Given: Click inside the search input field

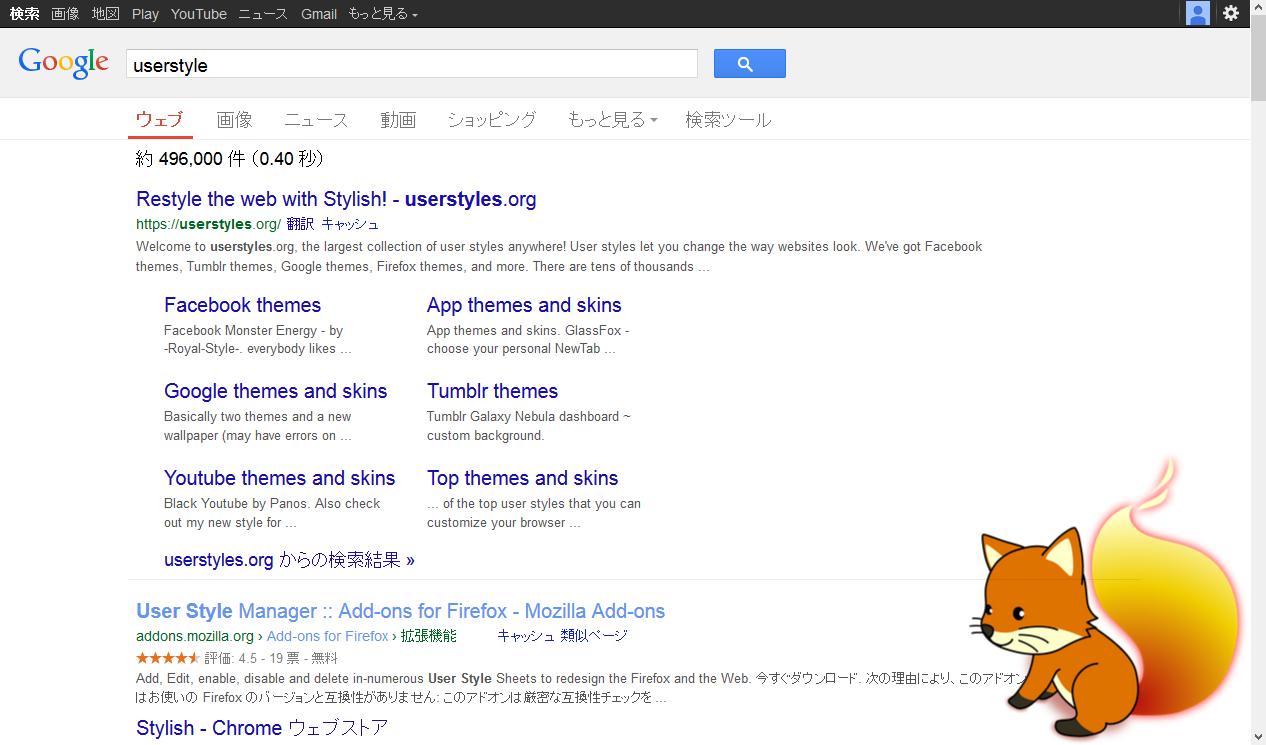Looking at the screenshot, I should [x=412, y=63].
